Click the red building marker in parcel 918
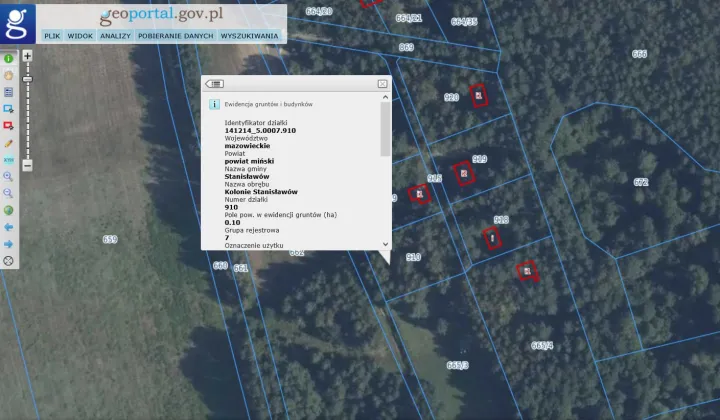 (x=492, y=238)
